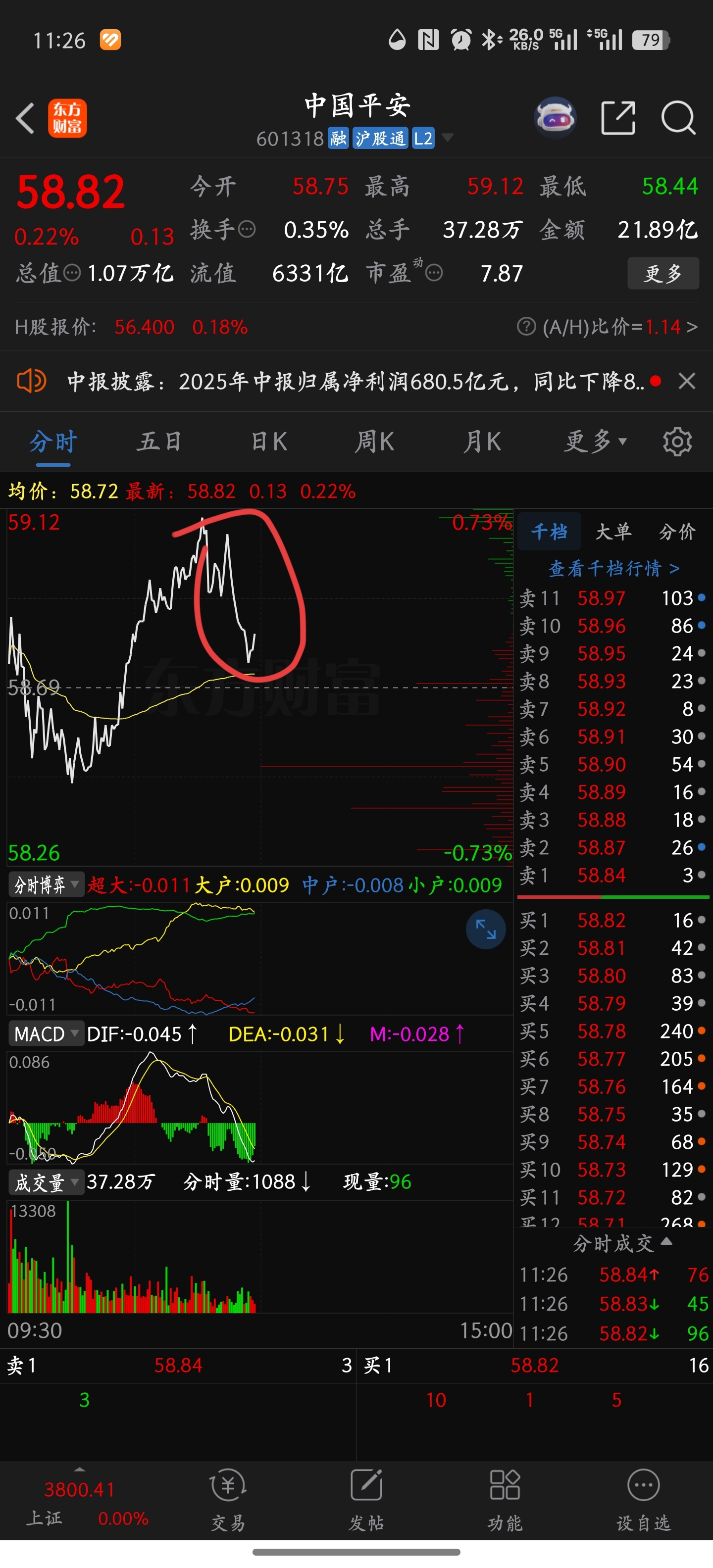Open the 中报披露 news headline
Viewport: 713px width, 1568px height.
[355, 382]
